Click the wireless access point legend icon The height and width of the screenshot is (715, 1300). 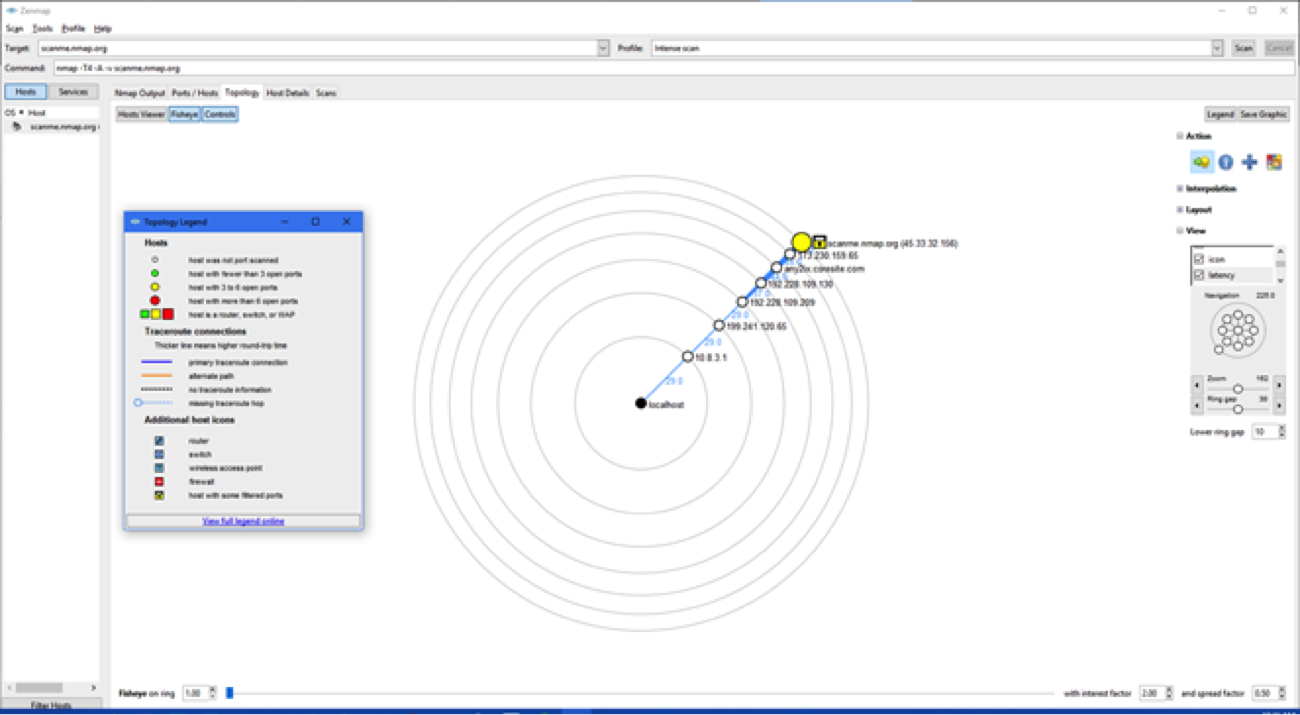click(x=159, y=467)
